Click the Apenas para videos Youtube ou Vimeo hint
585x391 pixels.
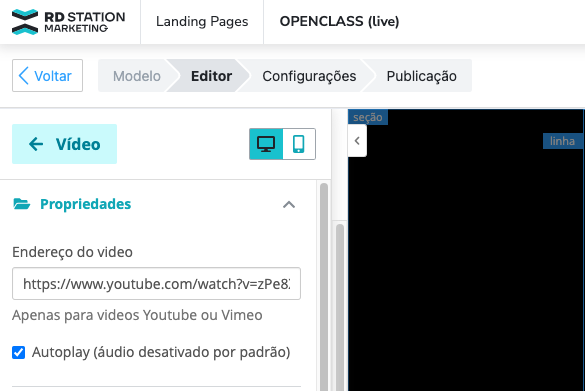click(x=137, y=315)
